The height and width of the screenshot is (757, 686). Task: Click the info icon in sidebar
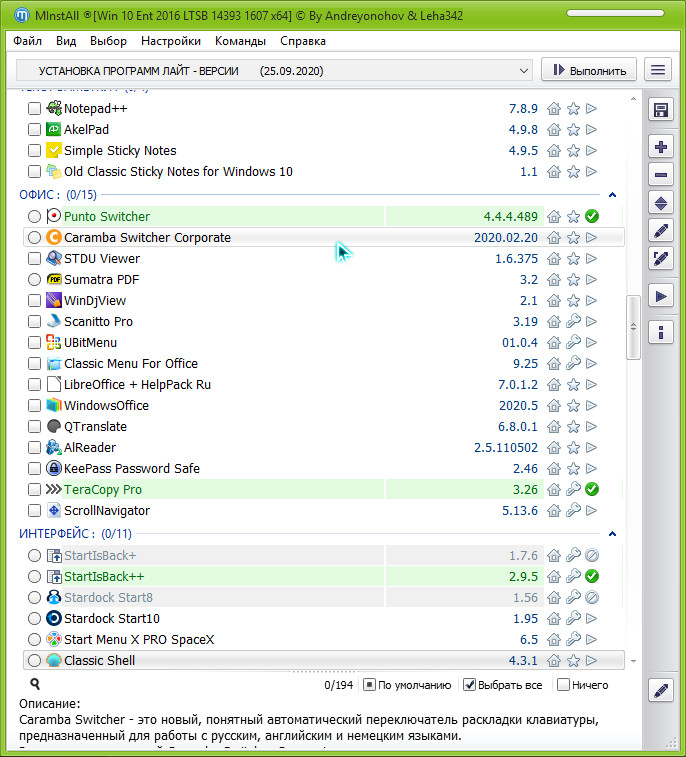pos(660,332)
